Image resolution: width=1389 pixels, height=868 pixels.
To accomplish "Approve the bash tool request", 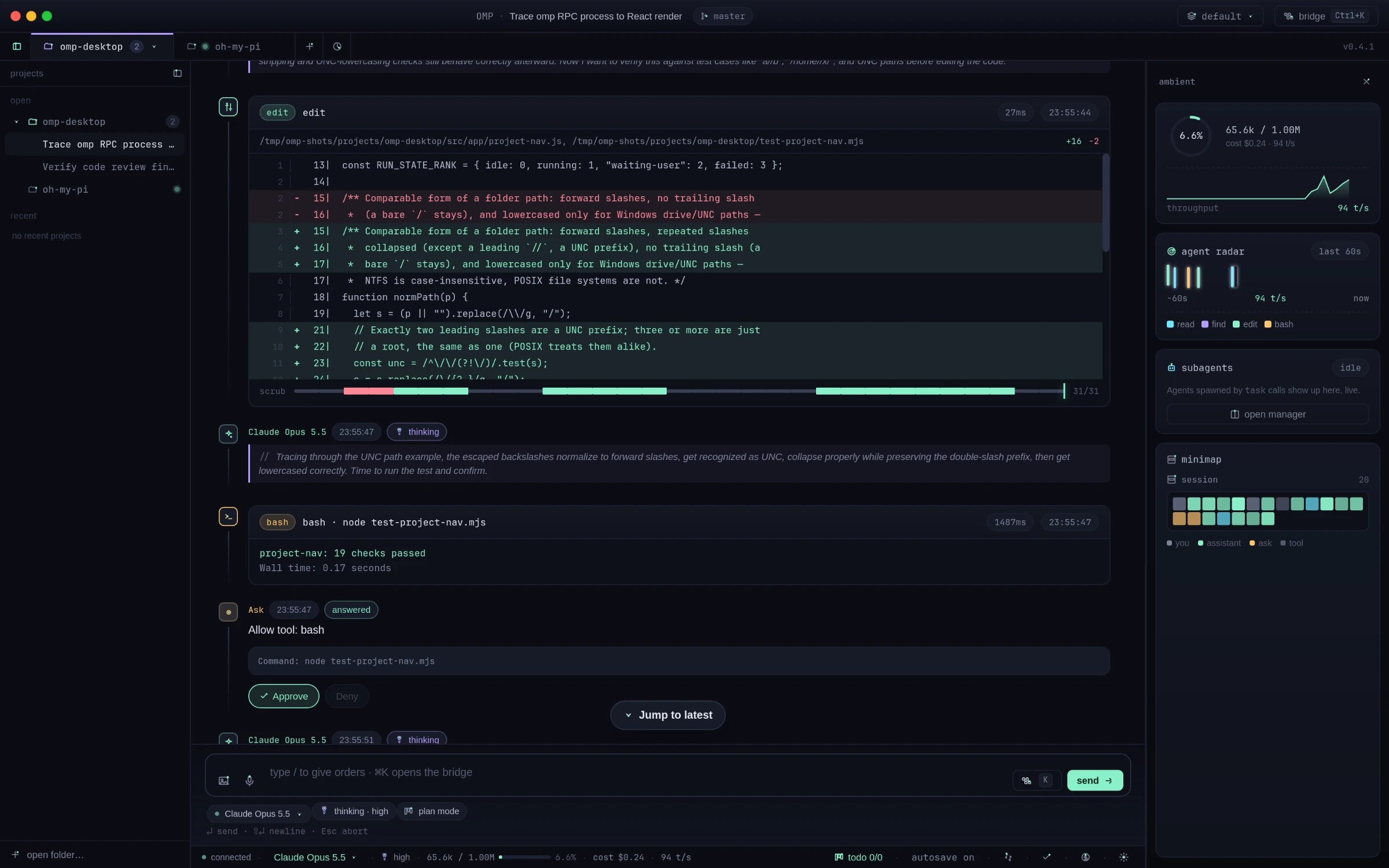I will 284,696.
